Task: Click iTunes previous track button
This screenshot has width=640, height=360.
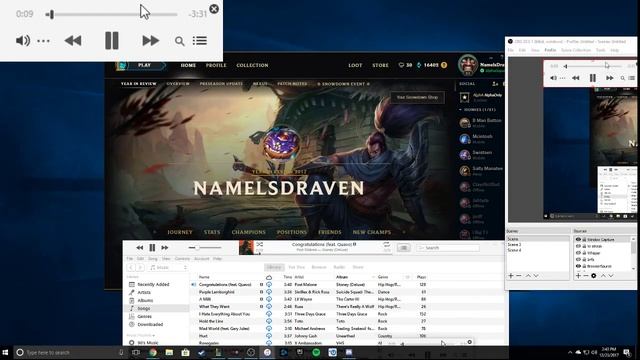Action: click(140, 248)
